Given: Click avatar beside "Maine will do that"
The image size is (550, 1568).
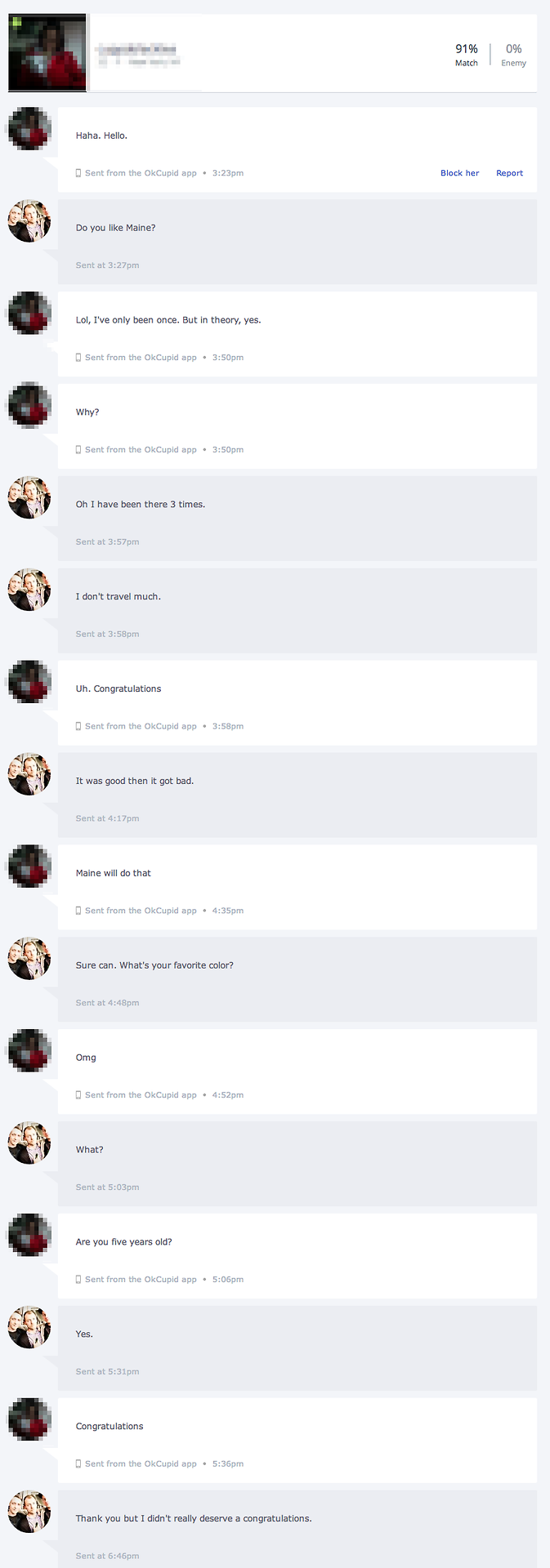Looking at the screenshot, I should 29,867.
